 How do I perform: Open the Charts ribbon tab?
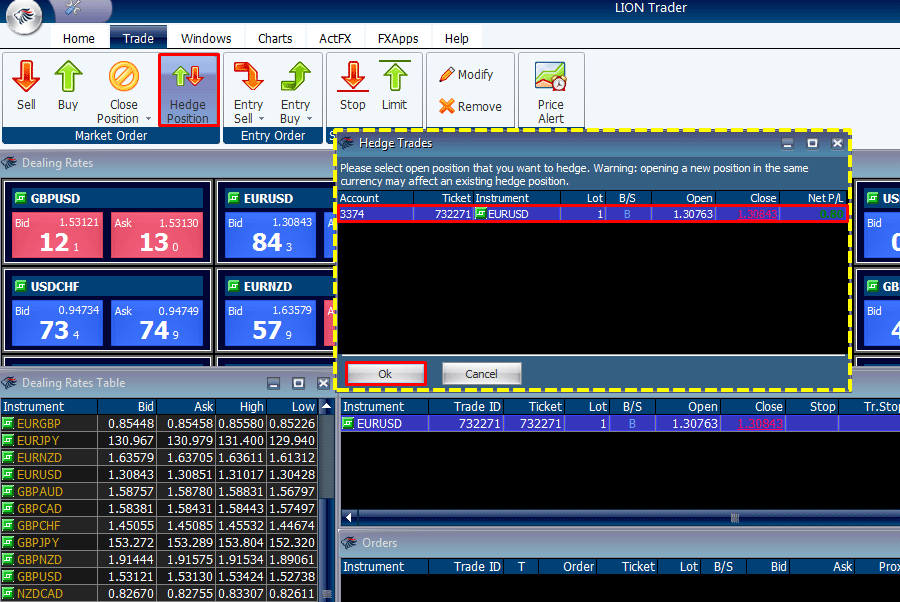coord(275,38)
